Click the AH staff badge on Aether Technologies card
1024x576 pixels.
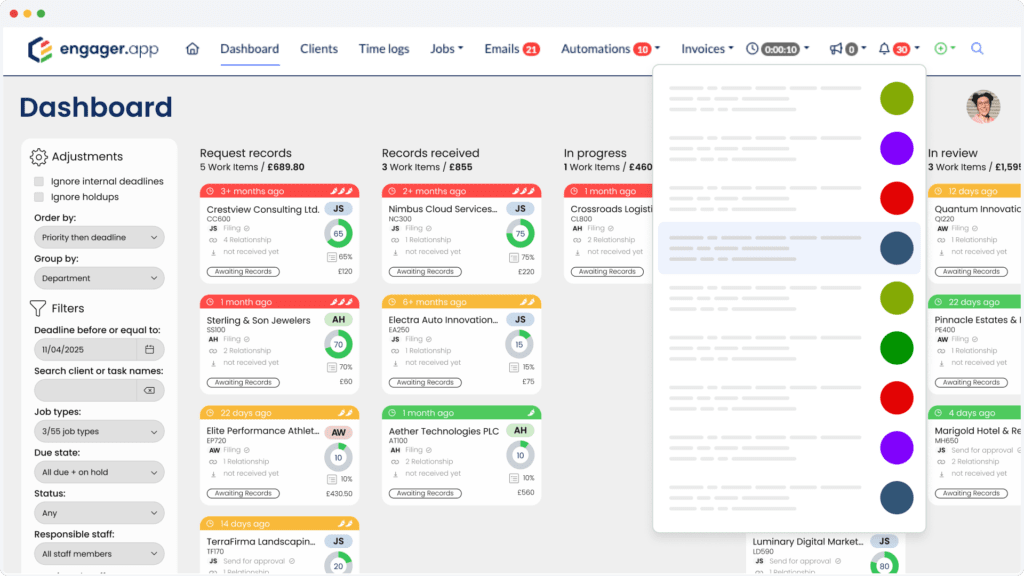pos(520,430)
